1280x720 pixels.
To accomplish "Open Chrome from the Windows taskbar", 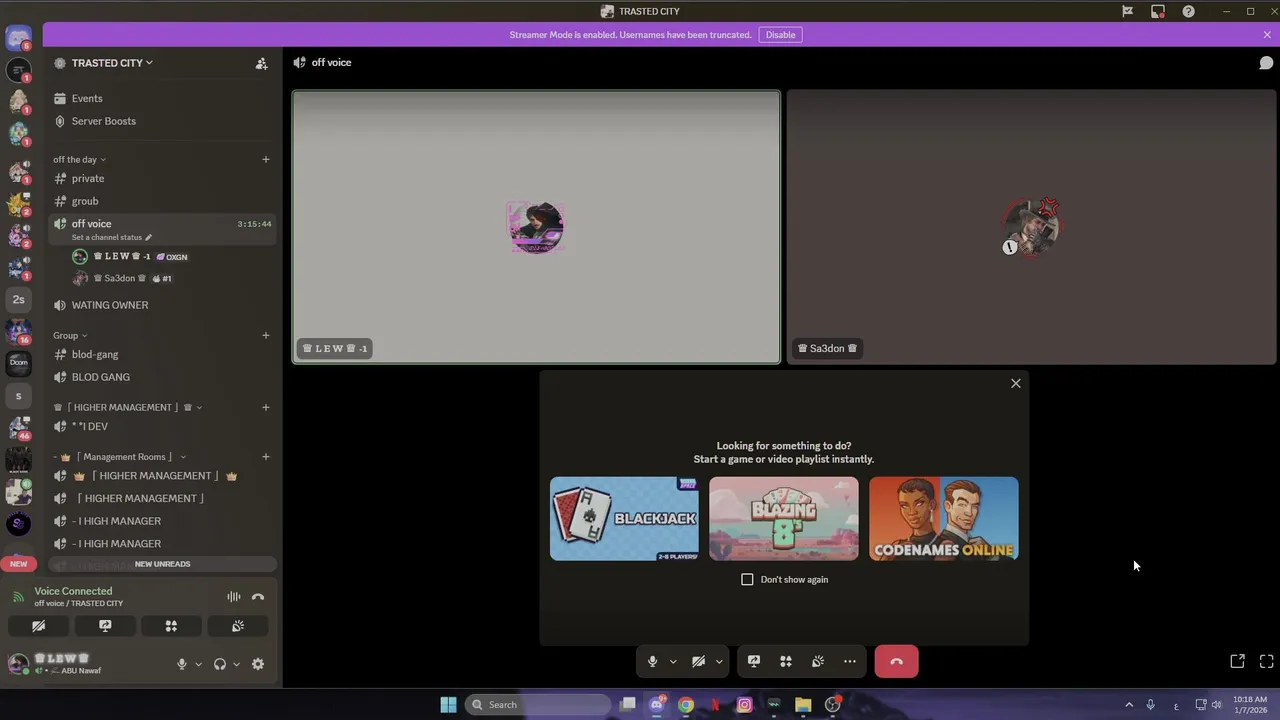I will (686, 705).
